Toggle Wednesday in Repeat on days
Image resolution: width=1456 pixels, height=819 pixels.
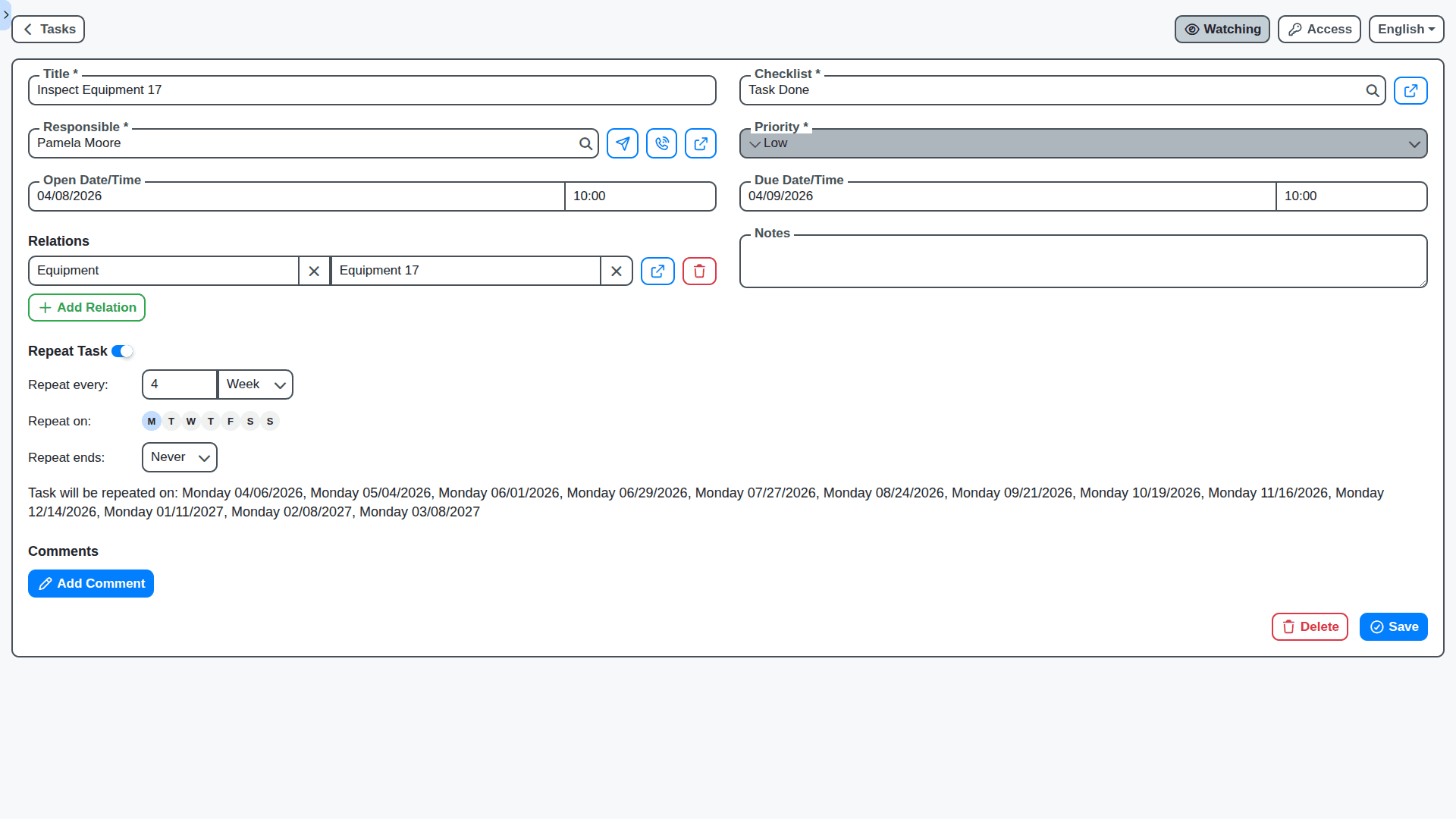pyautogui.click(x=191, y=422)
